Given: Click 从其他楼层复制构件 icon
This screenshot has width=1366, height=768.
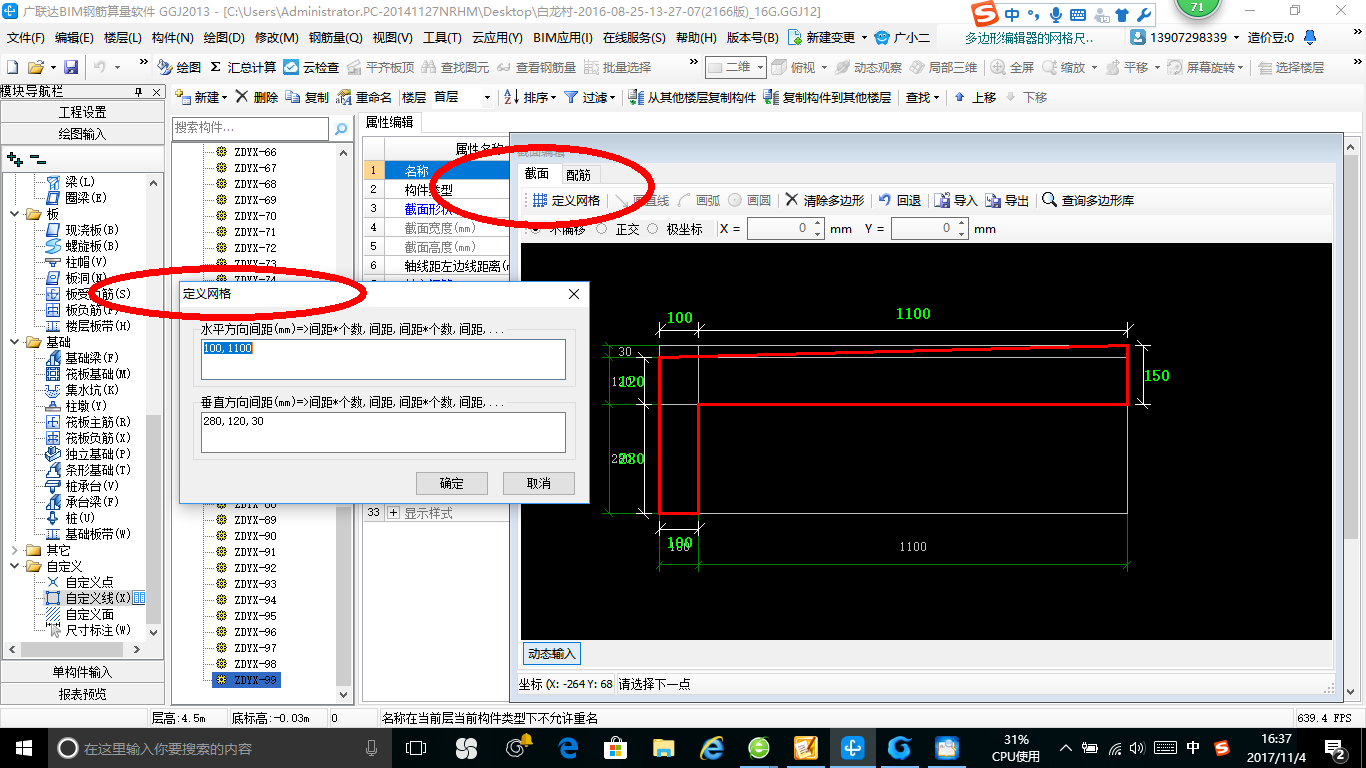Looking at the screenshot, I should pyautogui.click(x=692, y=97).
